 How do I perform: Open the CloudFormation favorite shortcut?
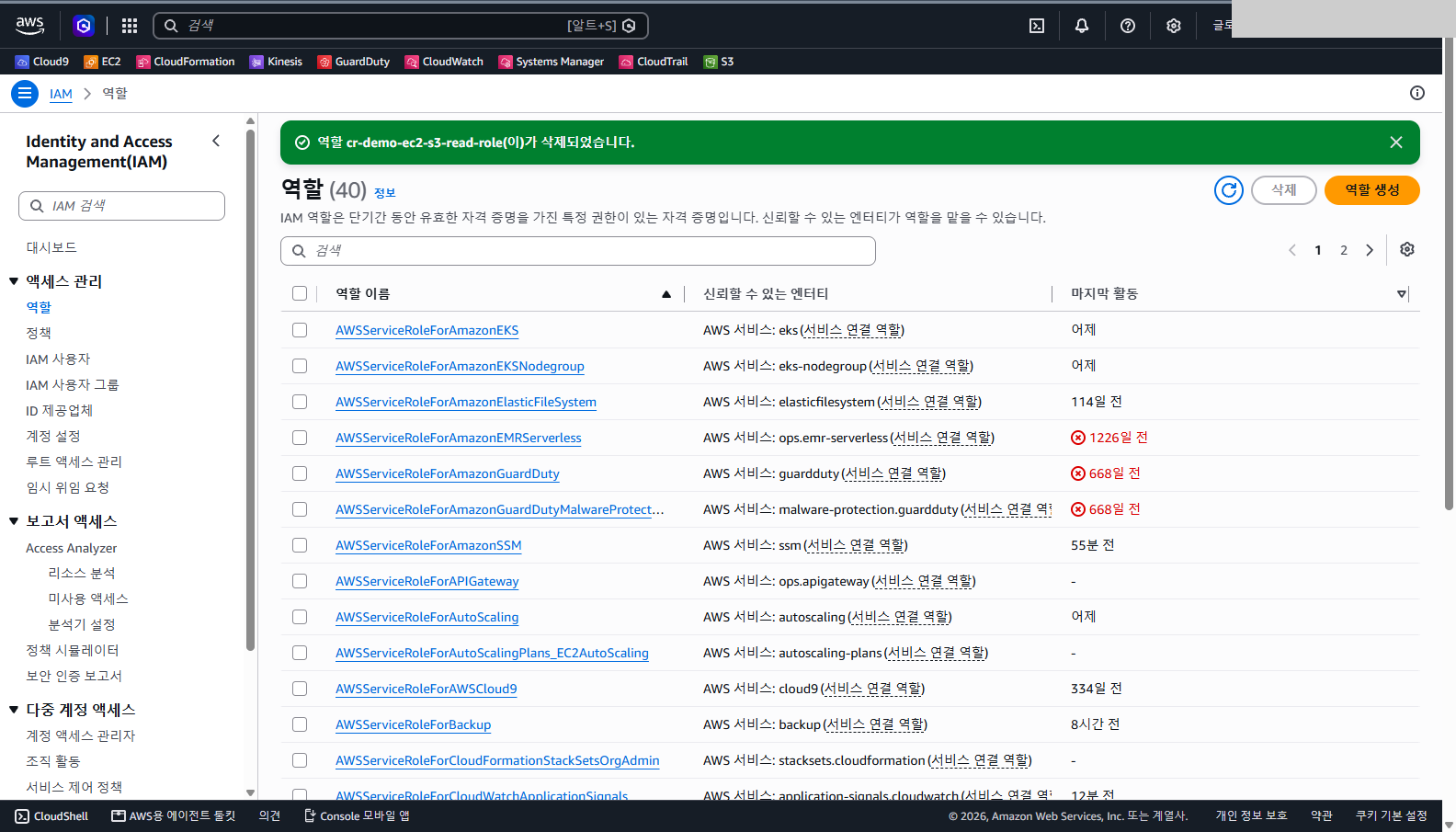coord(186,62)
